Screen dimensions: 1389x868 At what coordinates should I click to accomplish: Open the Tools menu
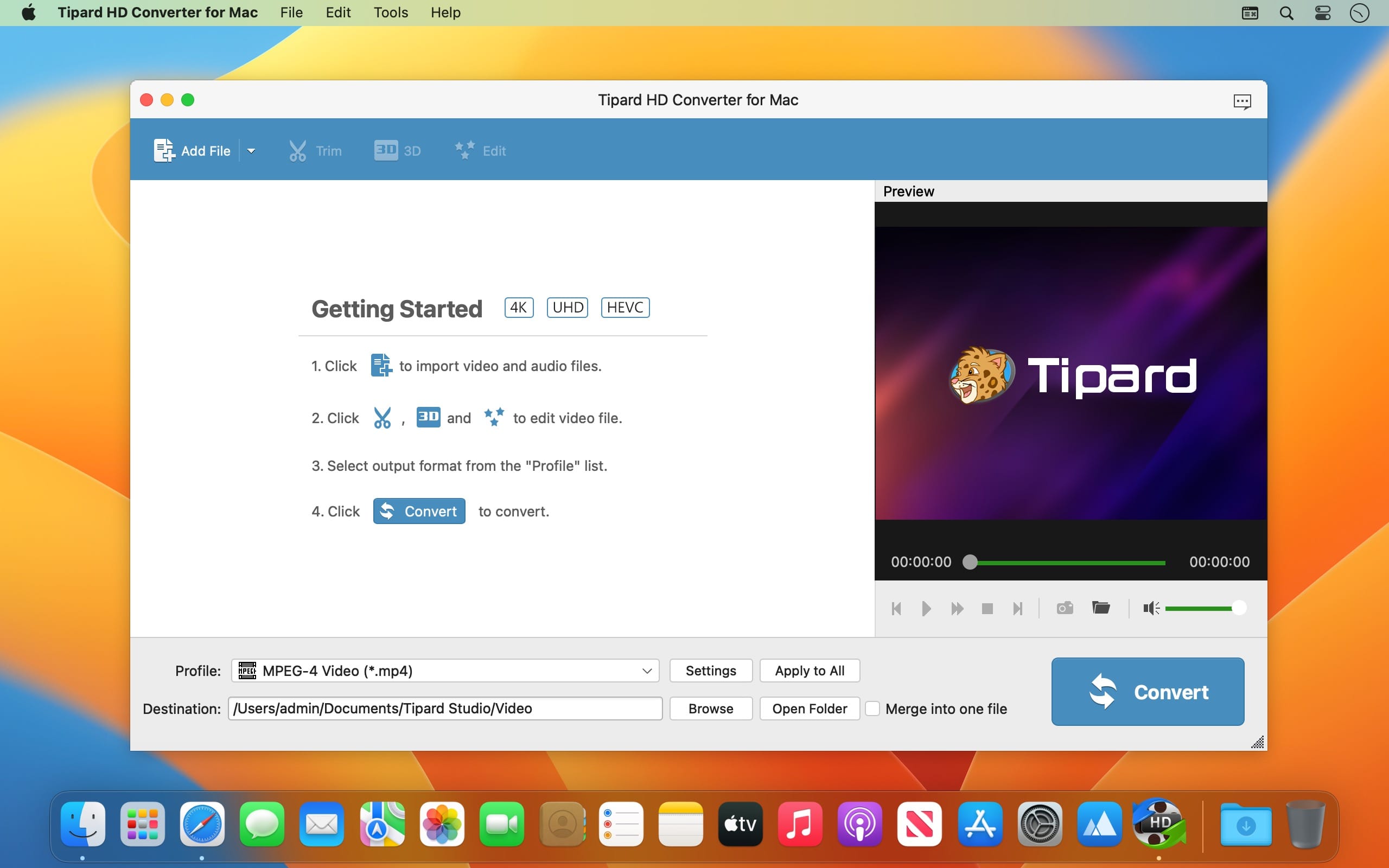tap(391, 12)
